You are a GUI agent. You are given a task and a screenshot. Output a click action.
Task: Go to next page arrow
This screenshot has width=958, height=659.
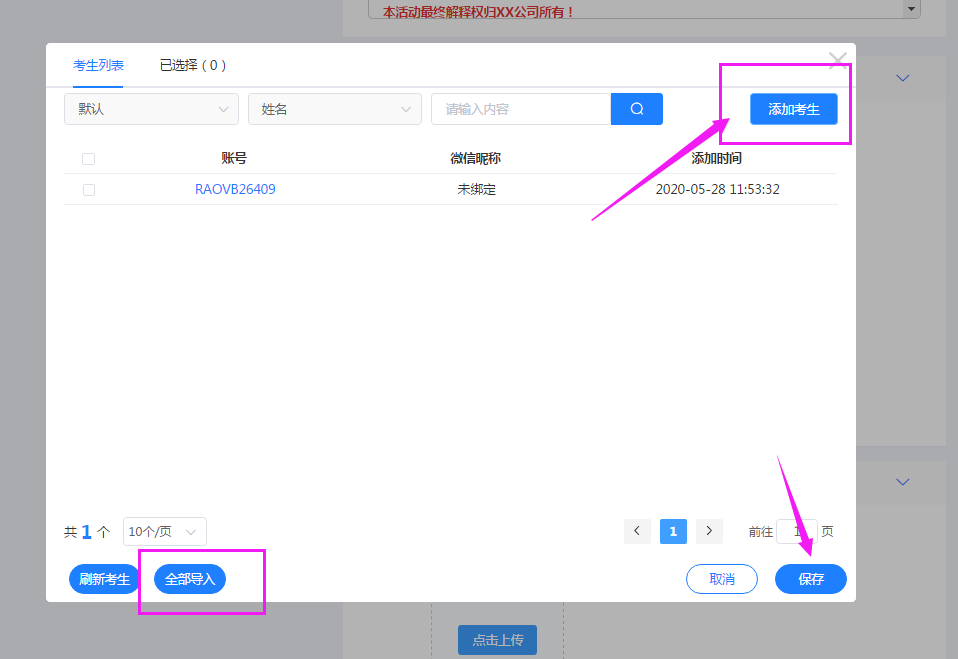(x=709, y=531)
